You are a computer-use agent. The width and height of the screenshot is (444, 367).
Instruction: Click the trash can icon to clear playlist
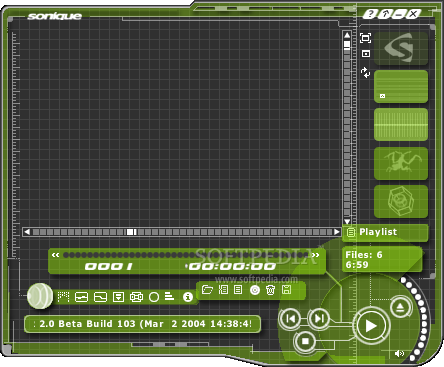point(270,290)
